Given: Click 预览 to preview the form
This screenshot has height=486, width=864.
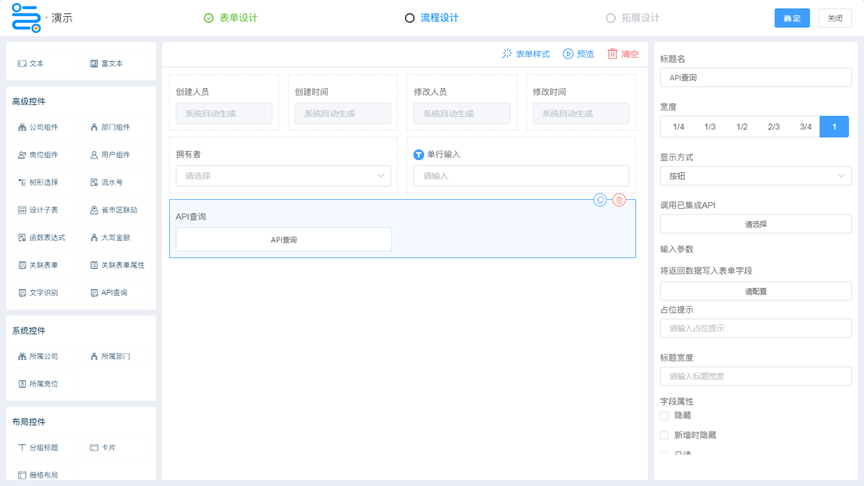Looking at the screenshot, I should [x=578, y=54].
